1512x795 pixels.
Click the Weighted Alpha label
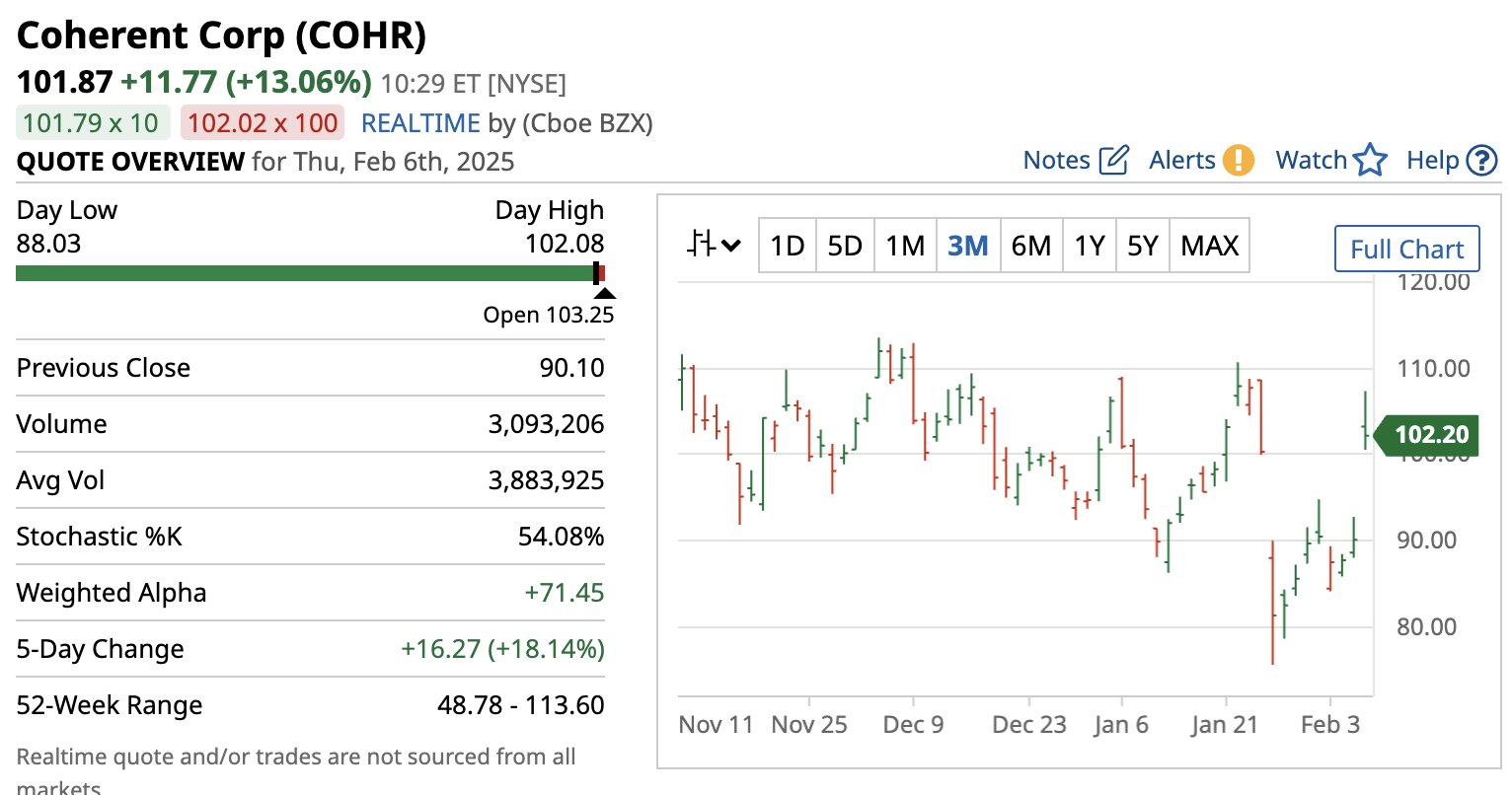pyautogui.click(x=112, y=593)
